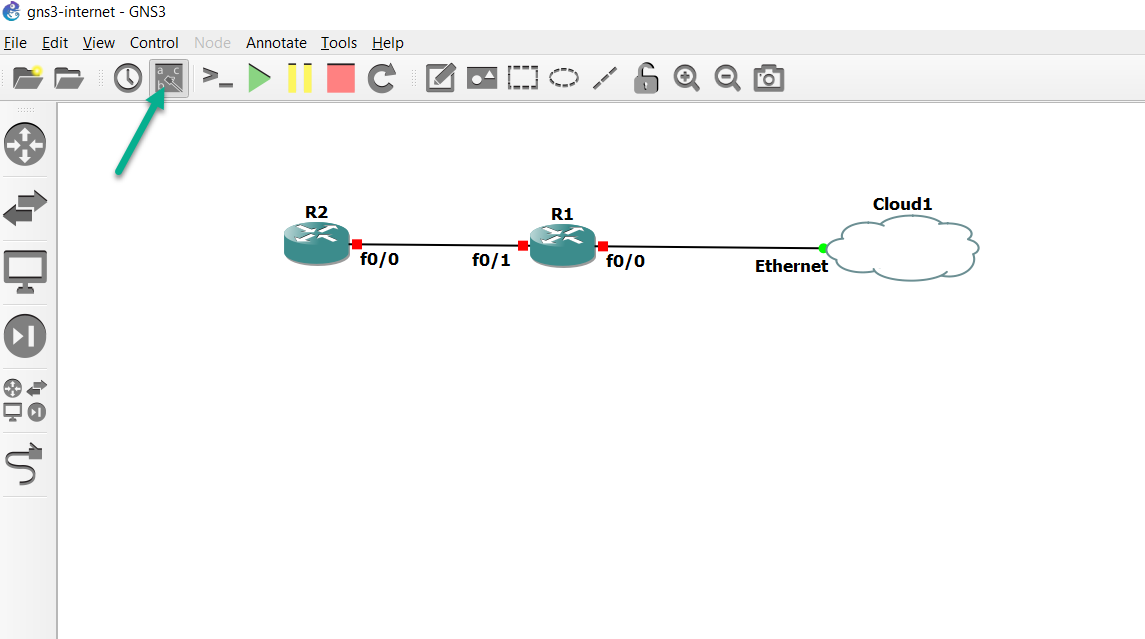Open the Help menu
Screen dimensions: 1145x639
pyautogui.click(x=388, y=43)
